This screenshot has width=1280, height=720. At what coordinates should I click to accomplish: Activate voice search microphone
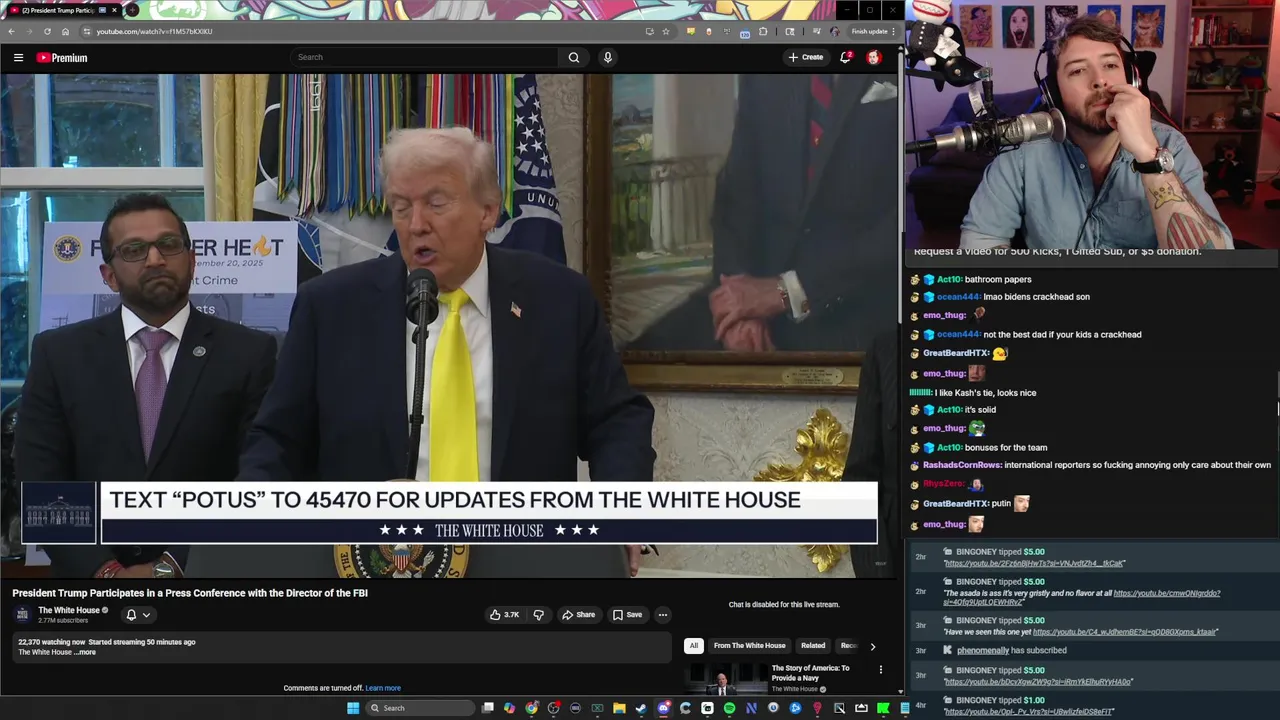click(607, 57)
